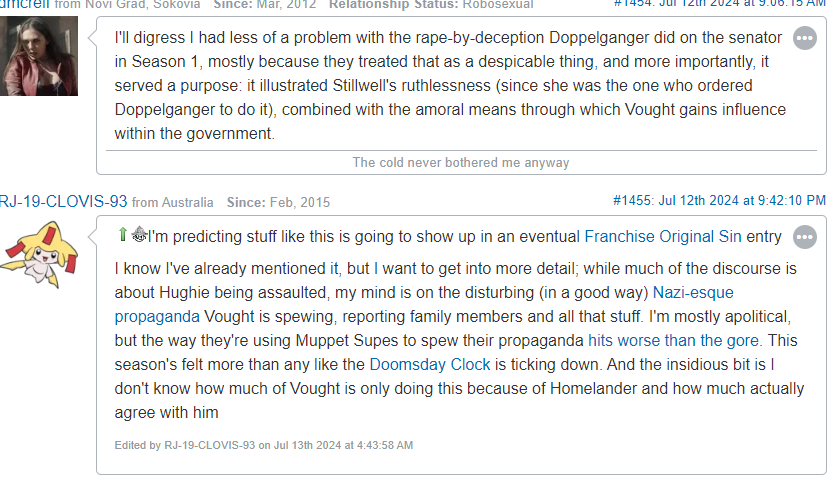Click the 'from Australia' location text
Screen dimensions: 836x483
click(x=173, y=203)
